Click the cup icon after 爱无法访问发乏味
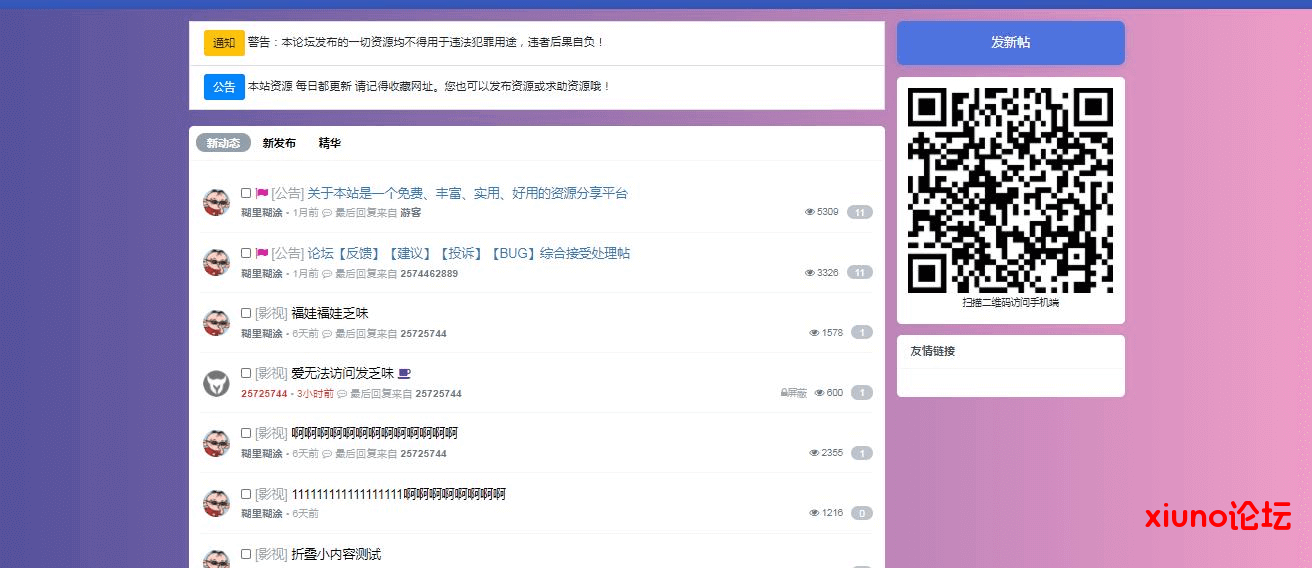The height and width of the screenshot is (568, 1312). (x=404, y=373)
